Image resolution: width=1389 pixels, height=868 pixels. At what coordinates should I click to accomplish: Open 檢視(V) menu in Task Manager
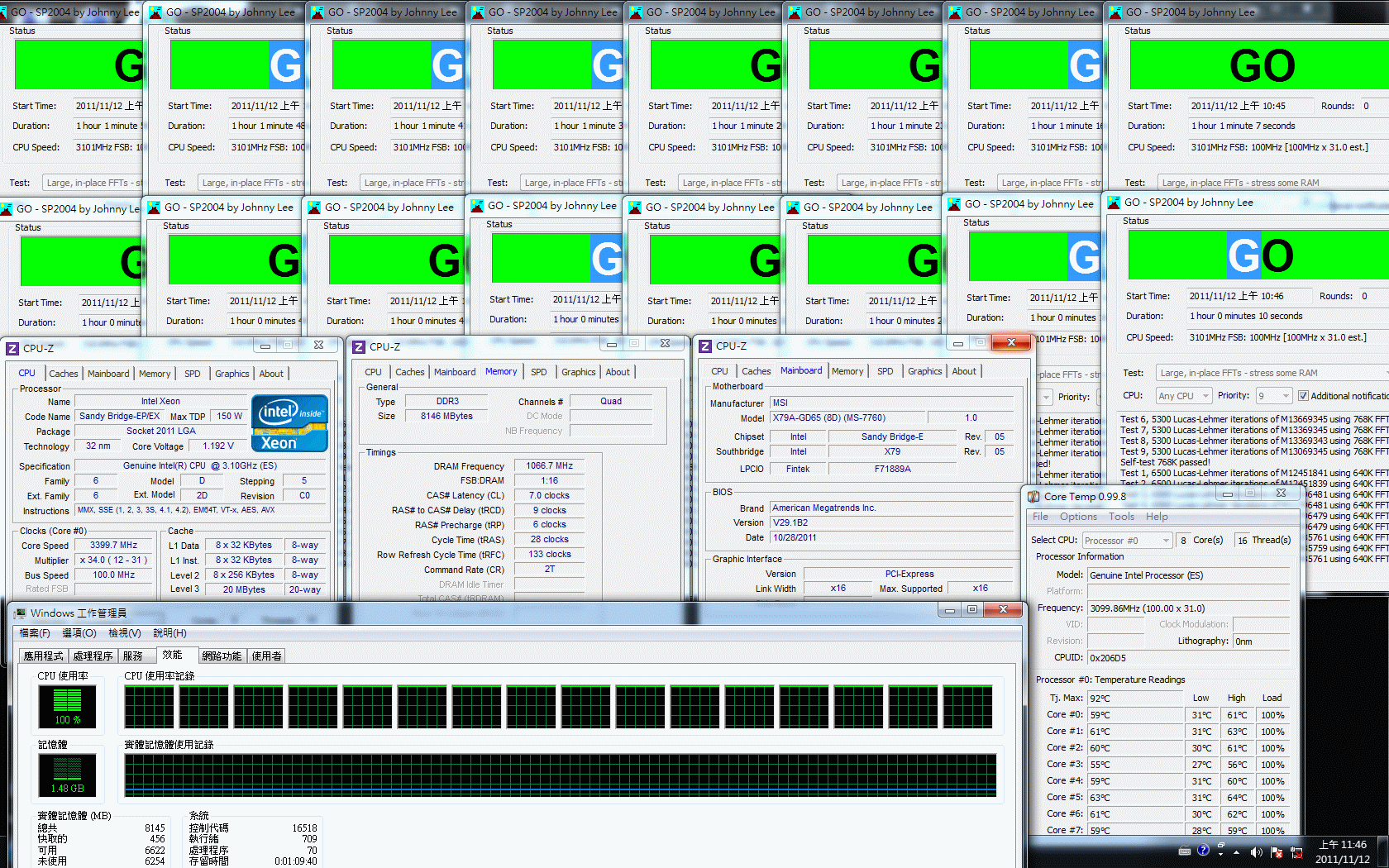pos(125,633)
